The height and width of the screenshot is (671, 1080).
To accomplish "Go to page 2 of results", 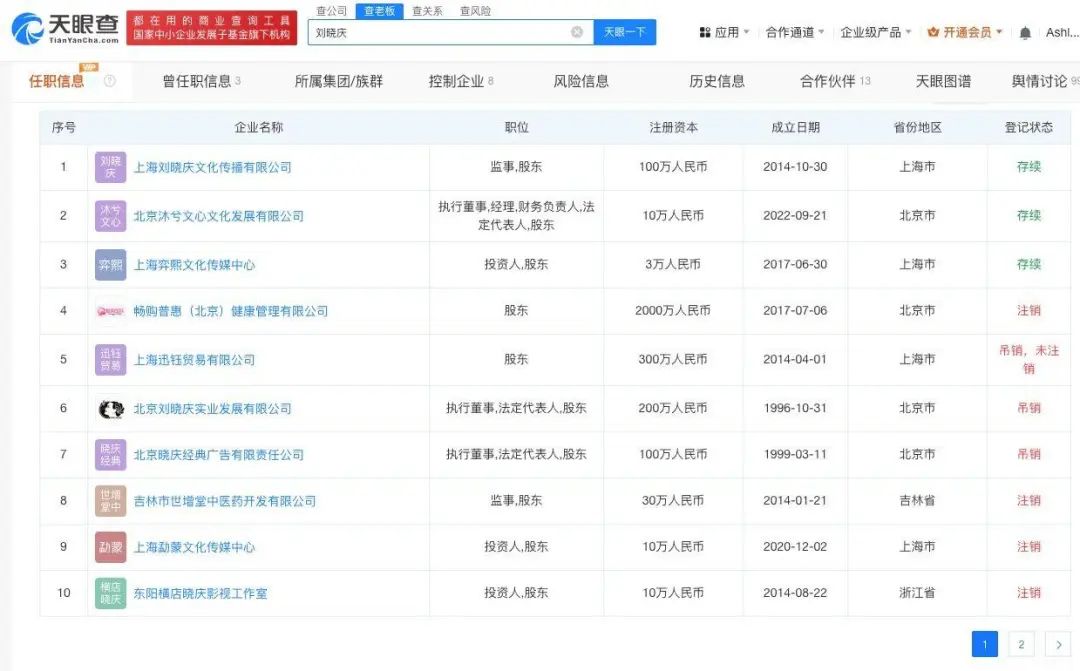I will [1021, 644].
